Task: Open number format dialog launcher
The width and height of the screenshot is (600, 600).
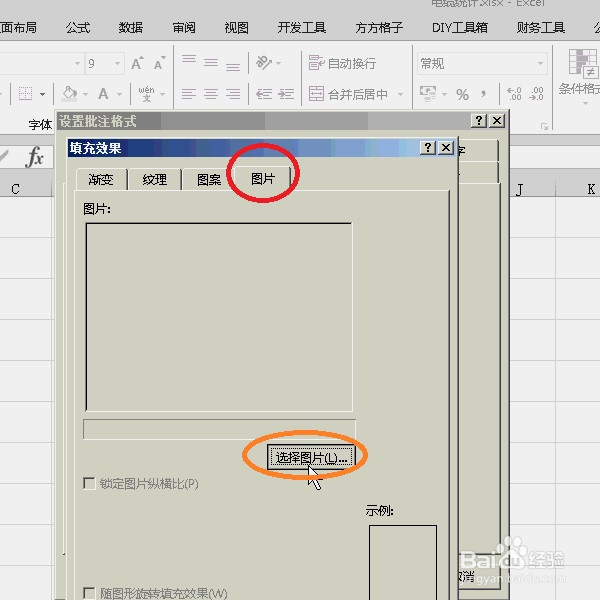Action: click(x=545, y=126)
